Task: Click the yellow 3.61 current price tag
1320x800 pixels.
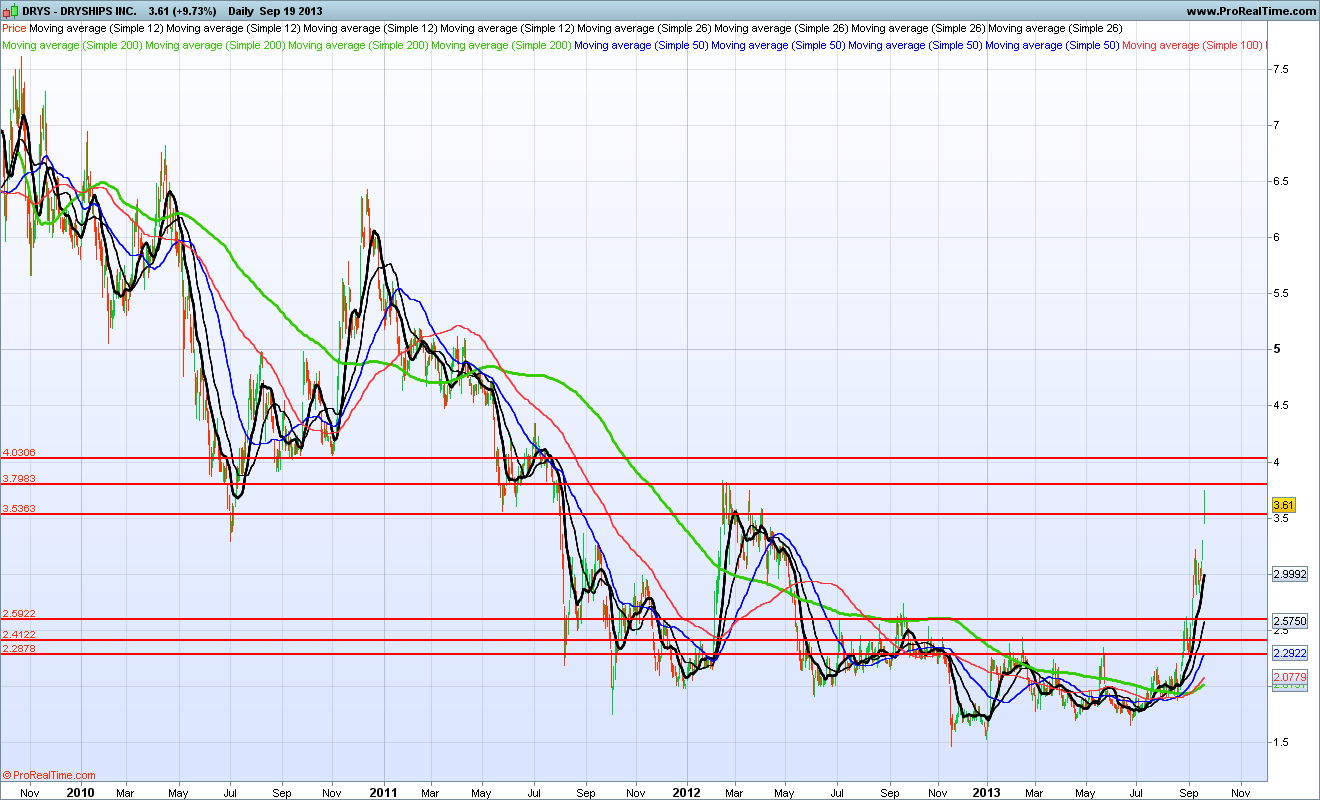Action: click(1284, 505)
